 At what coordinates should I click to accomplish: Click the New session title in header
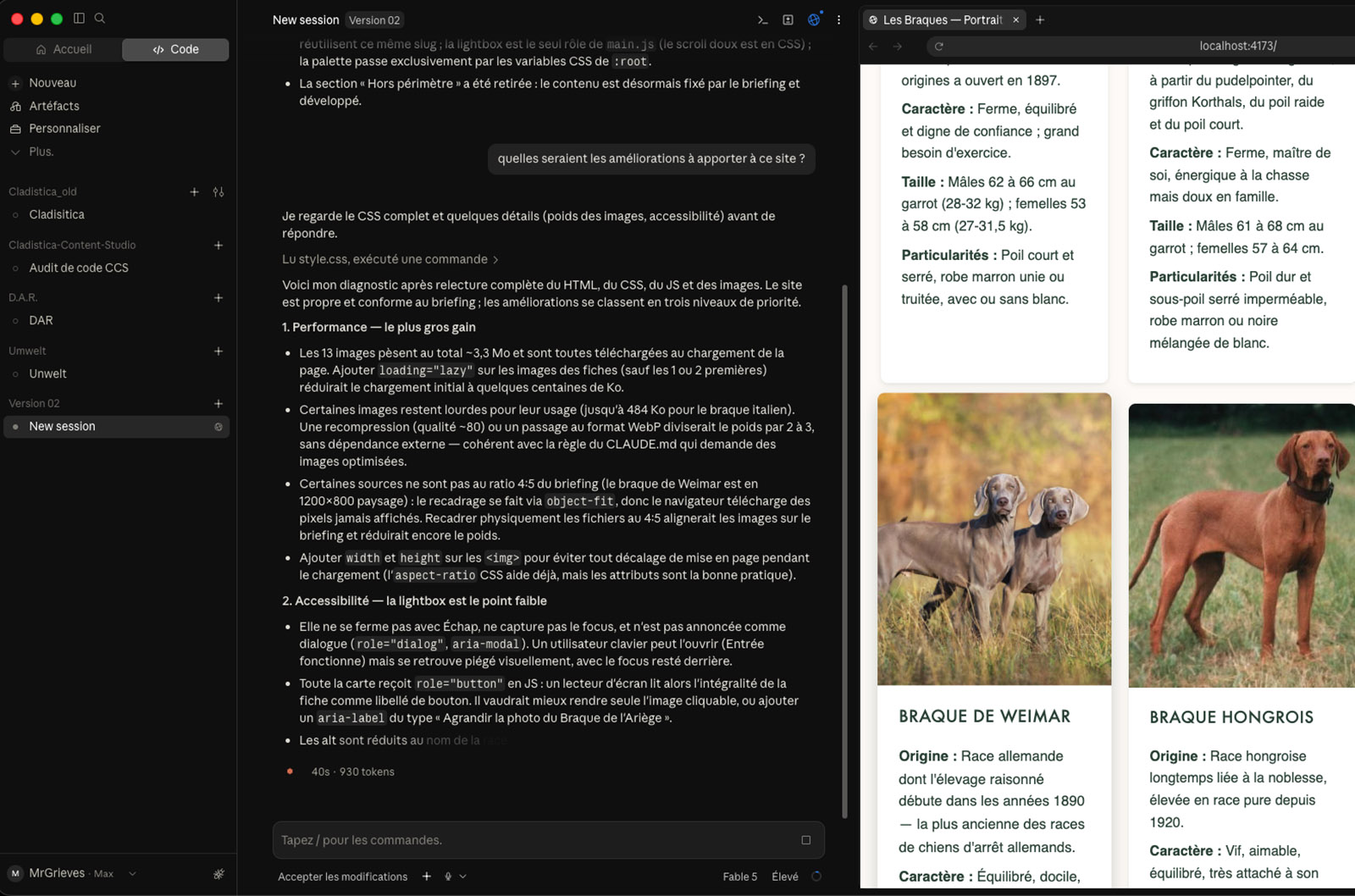306,20
